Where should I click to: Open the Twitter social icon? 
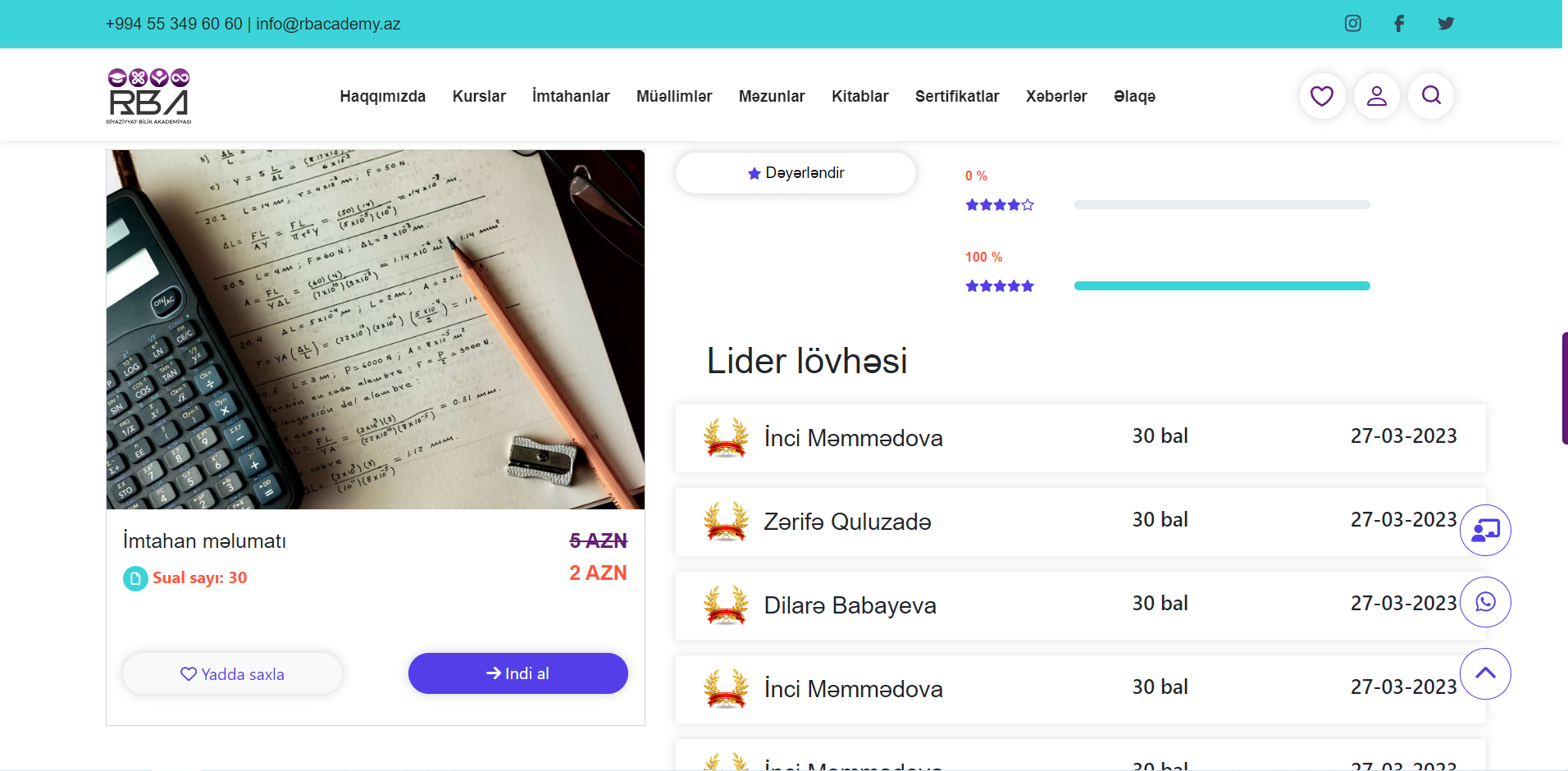1446,24
